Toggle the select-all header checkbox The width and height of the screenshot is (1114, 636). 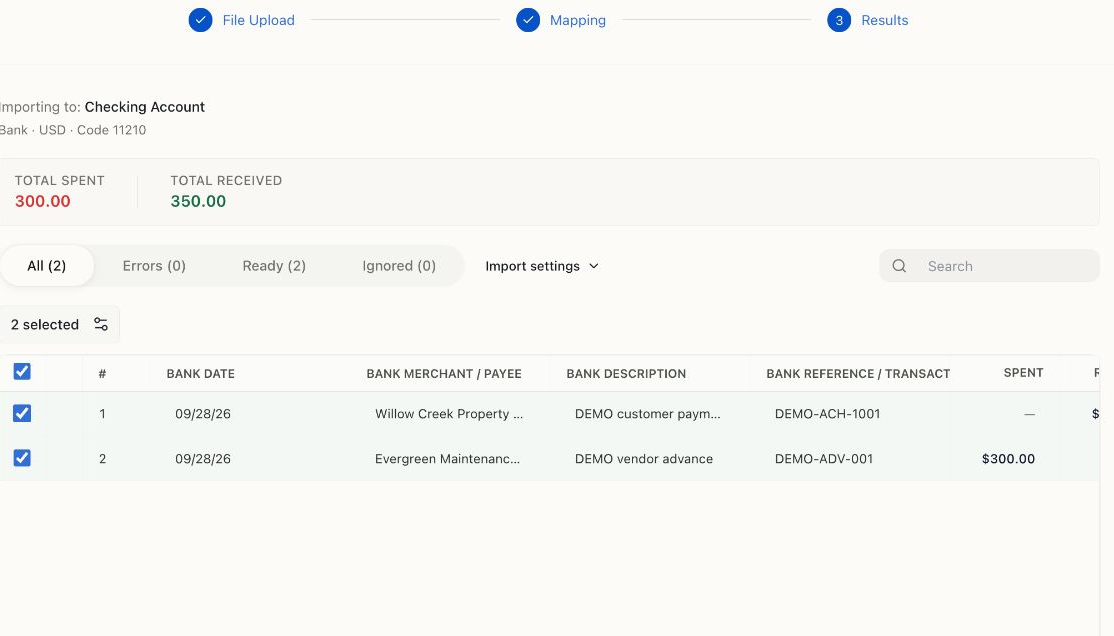(22, 371)
